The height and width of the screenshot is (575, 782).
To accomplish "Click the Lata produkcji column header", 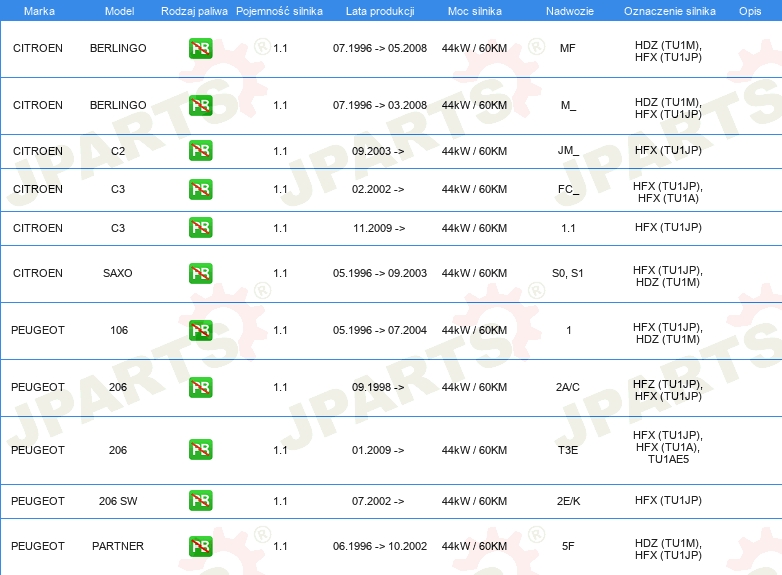I will click(x=380, y=11).
